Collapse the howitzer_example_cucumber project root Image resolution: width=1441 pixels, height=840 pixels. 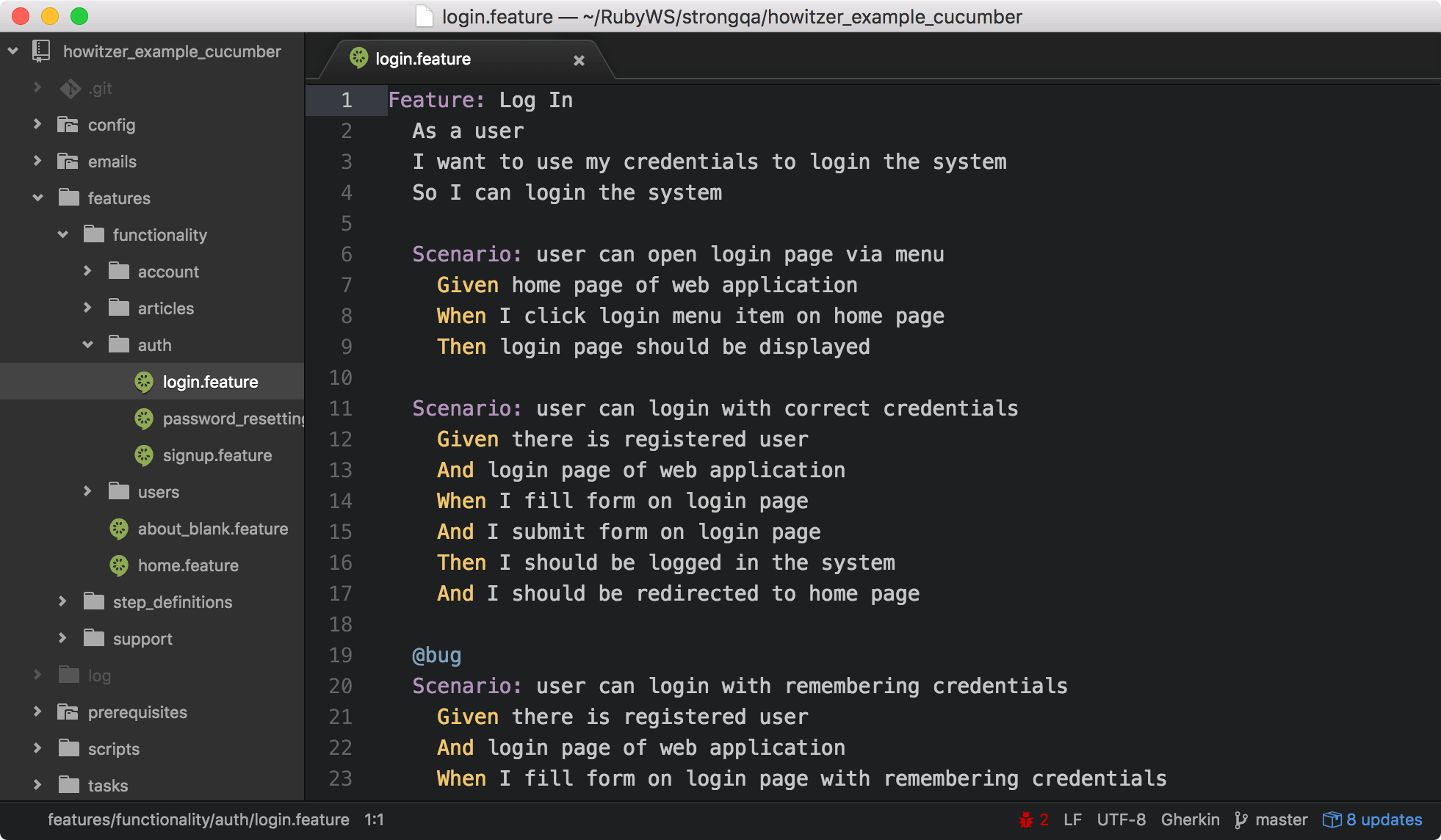click(13, 51)
